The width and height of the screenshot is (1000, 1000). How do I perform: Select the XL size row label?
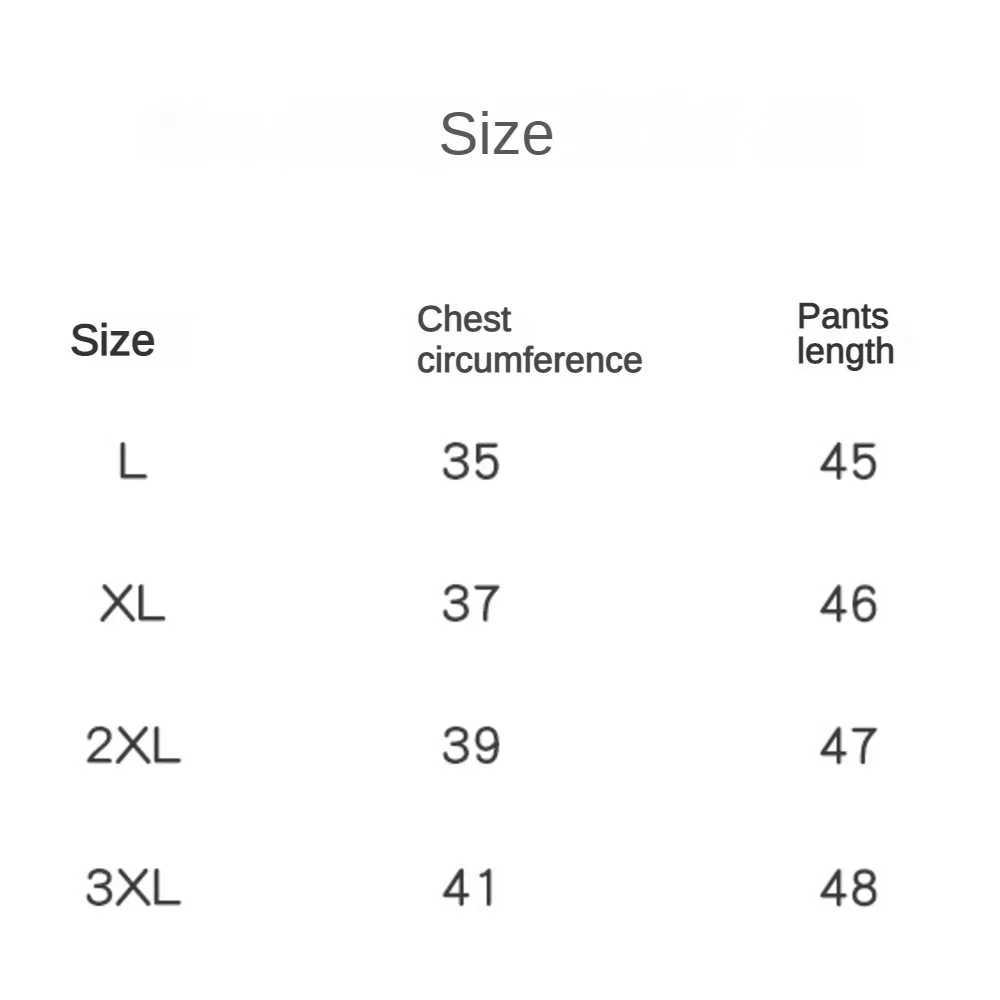click(x=132, y=604)
